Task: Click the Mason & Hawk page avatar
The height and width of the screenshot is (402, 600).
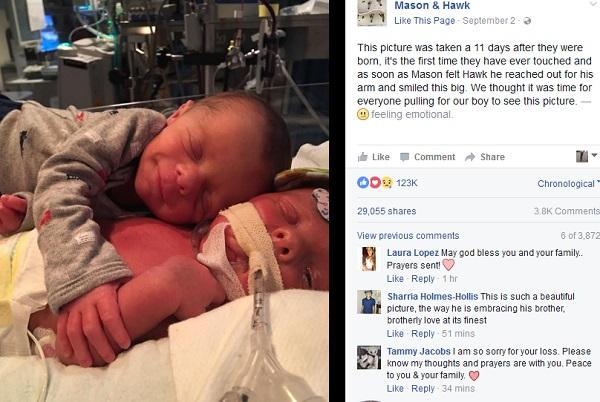Action: tap(372, 13)
